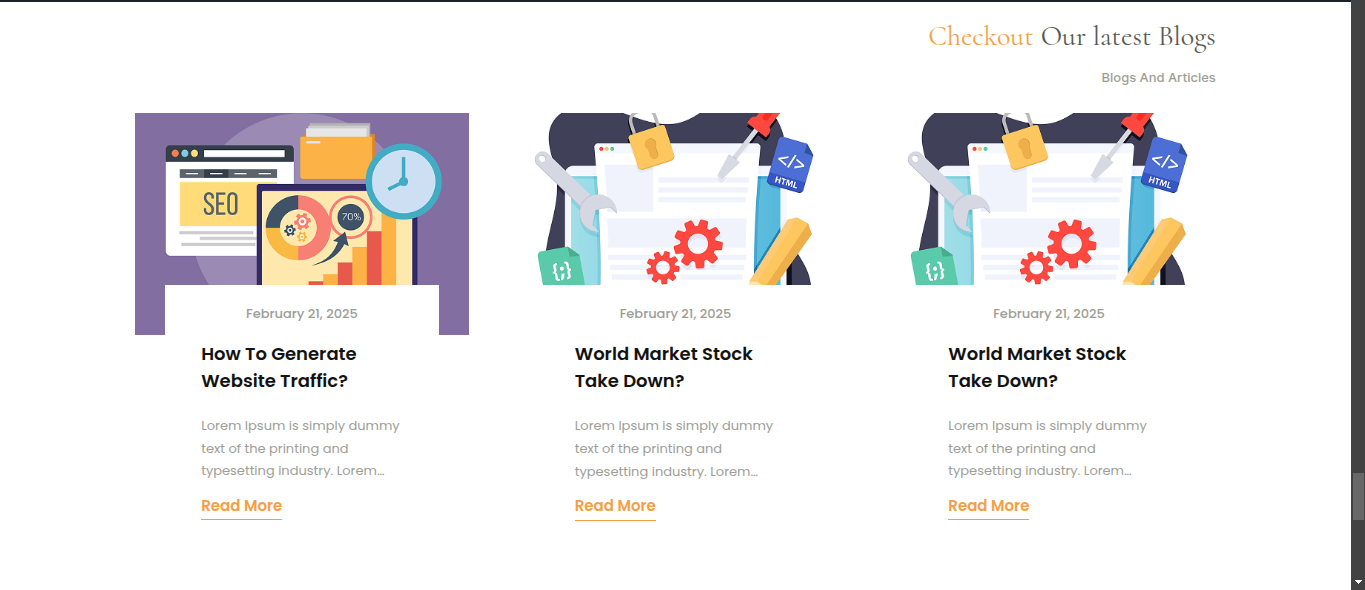Open Read More link of the middle blog card
The width and height of the screenshot is (1365, 590).
click(615, 506)
